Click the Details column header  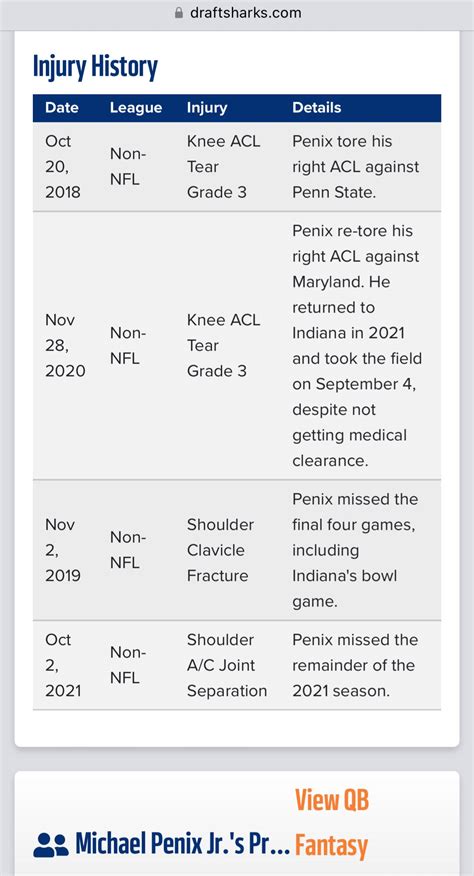pos(316,108)
